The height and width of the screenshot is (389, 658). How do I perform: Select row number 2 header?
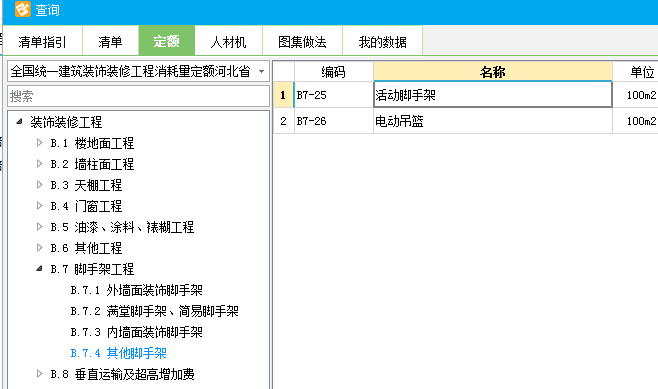pos(283,121)
